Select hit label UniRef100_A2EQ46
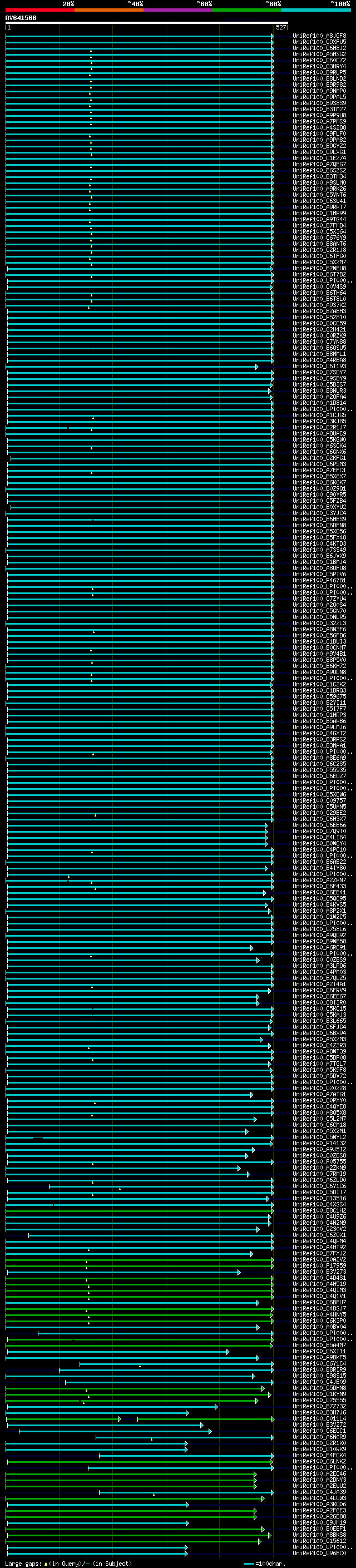The width and height of the screenshot is (356, 1568). [319, 1473]
